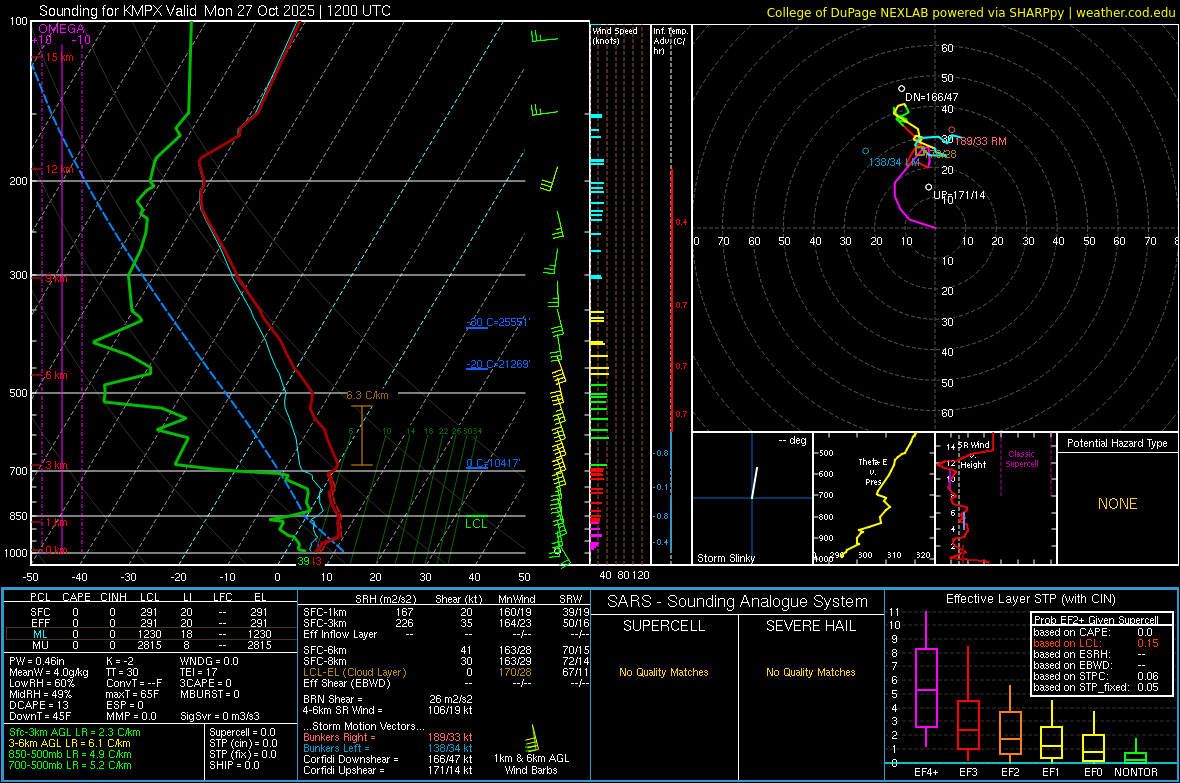This screenshot has height=783, width=1180.
Task: Click the SUPERCELL column header
Action: [663, 626]
